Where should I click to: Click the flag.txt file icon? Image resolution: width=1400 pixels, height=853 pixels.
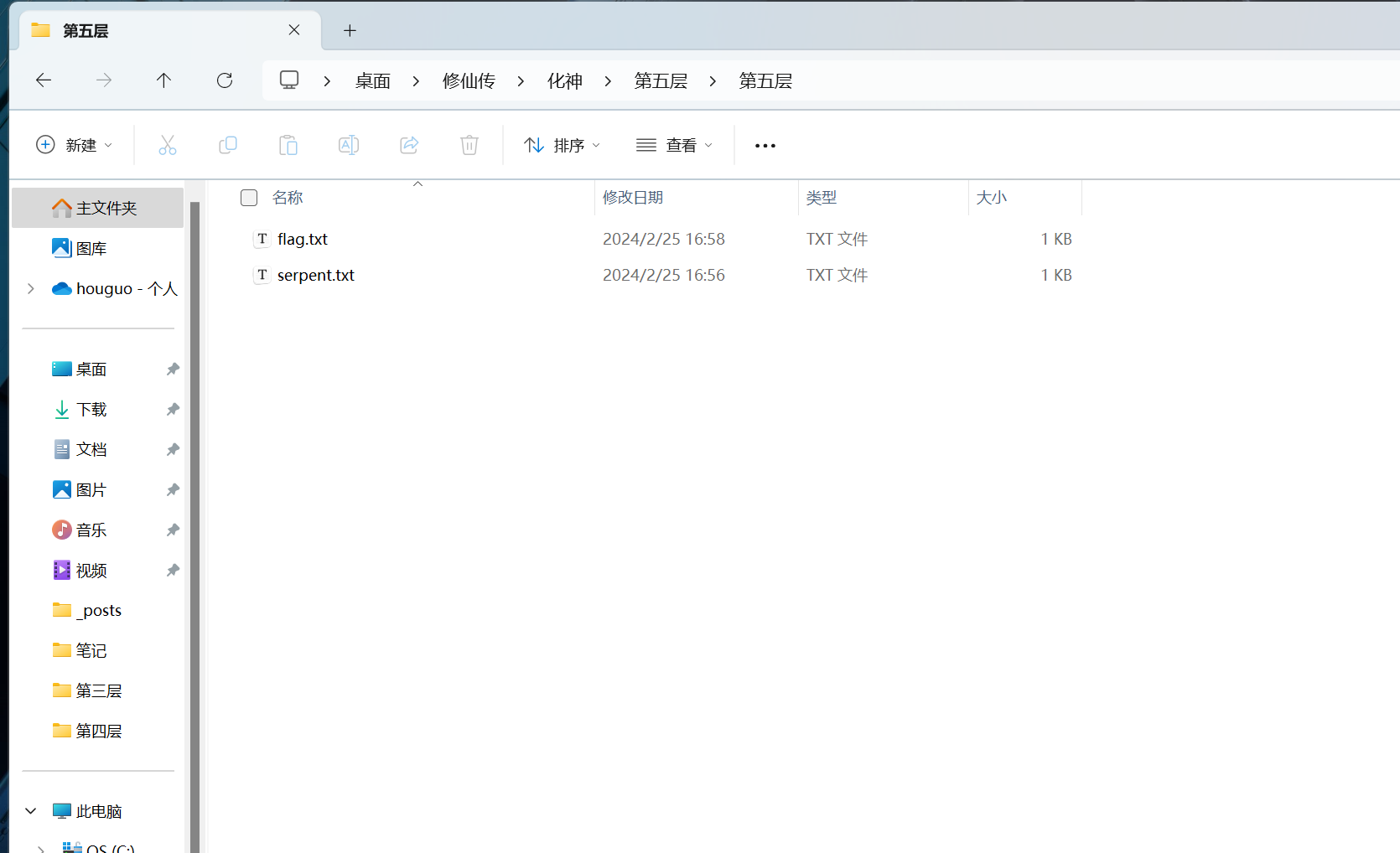tap(262, 239)
